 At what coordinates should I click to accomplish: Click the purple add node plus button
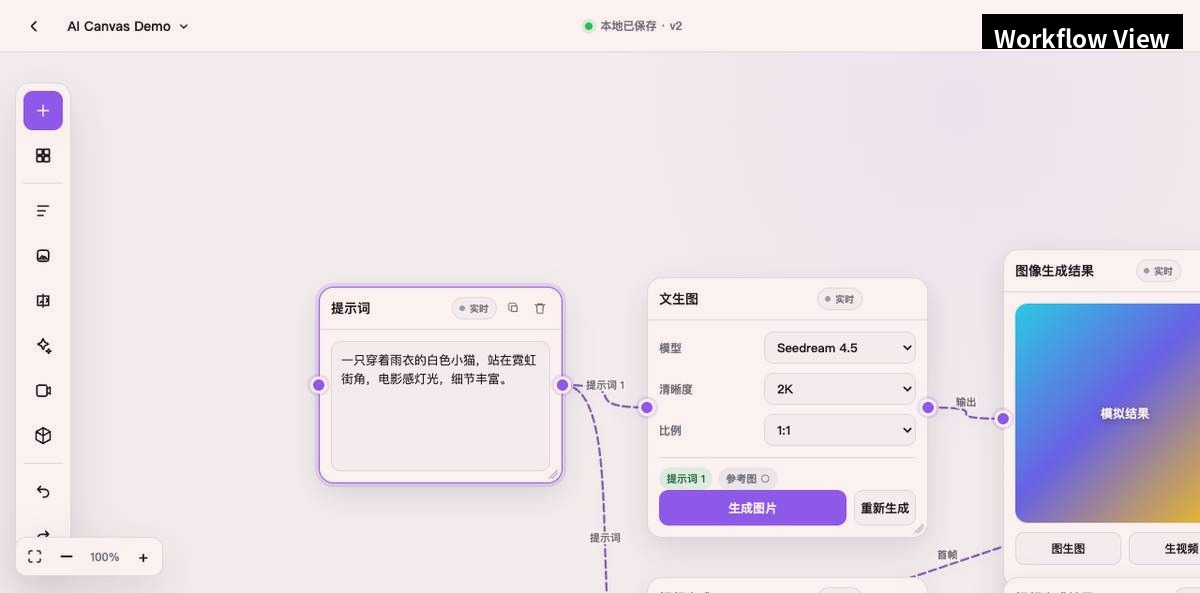pos(43,111)
